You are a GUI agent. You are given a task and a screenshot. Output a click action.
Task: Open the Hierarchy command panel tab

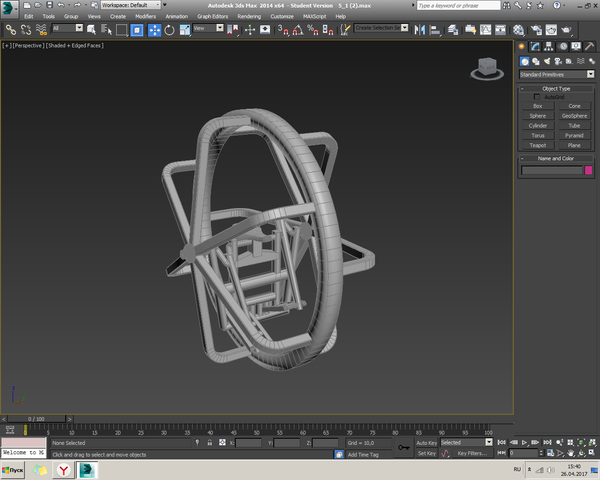coord(549,47)
